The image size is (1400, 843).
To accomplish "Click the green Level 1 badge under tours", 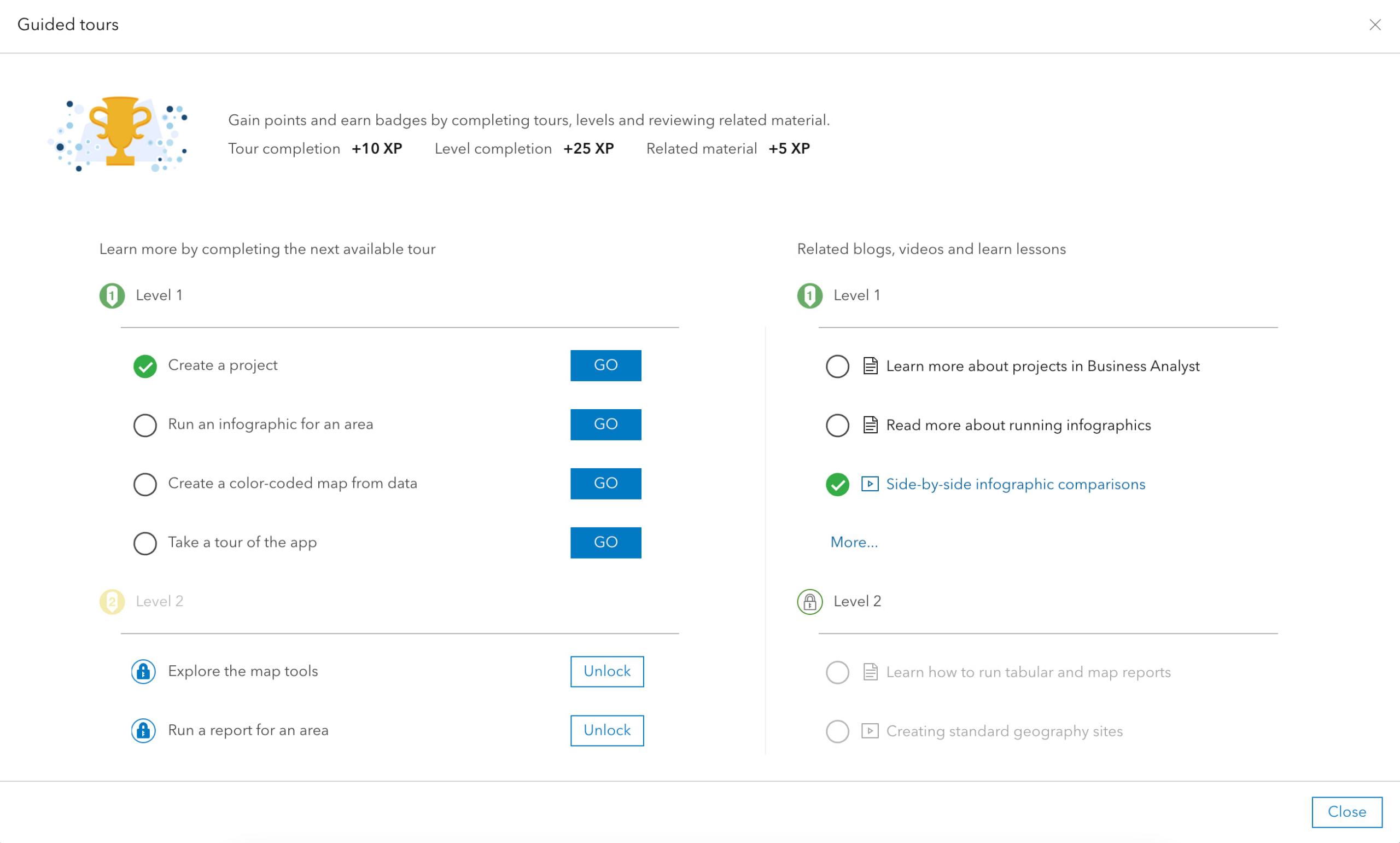I will pos(112,295).
